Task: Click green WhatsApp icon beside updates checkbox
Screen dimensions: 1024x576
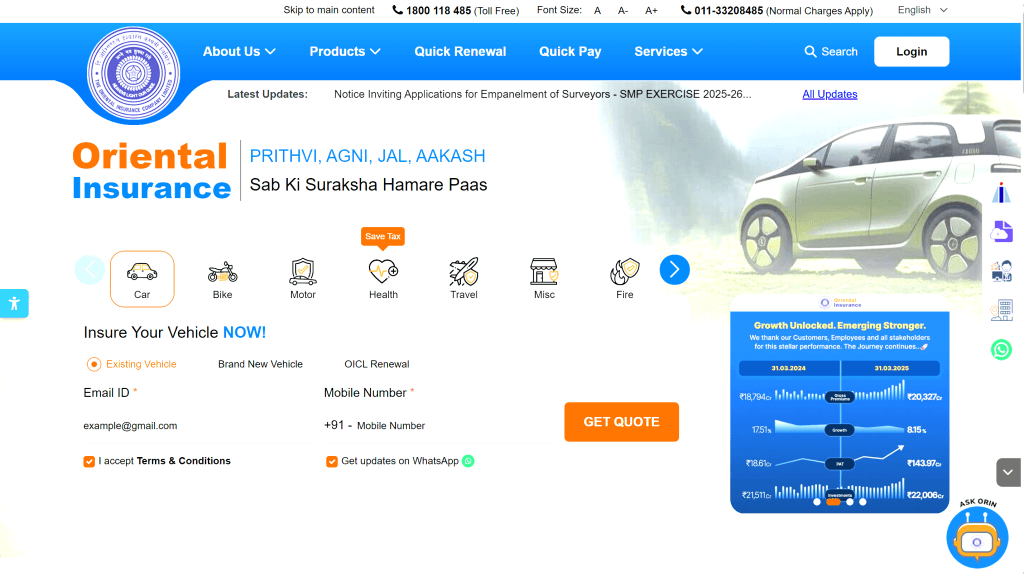Action: tap(468, 461)
